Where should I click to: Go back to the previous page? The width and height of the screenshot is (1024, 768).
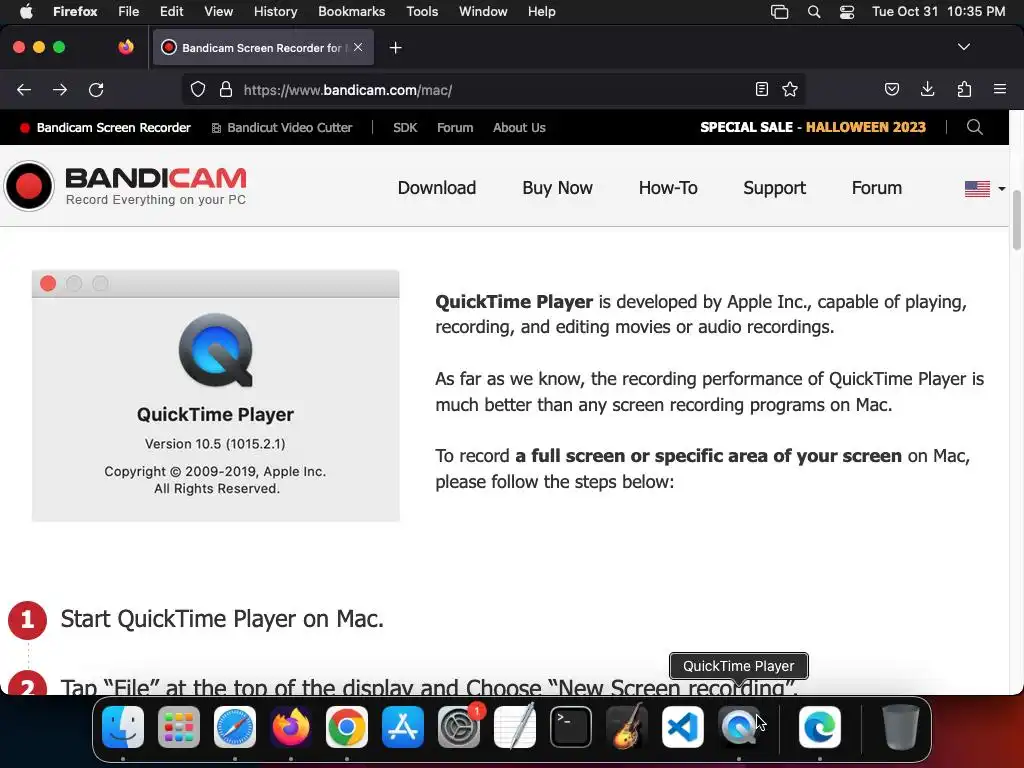point(24,89)
